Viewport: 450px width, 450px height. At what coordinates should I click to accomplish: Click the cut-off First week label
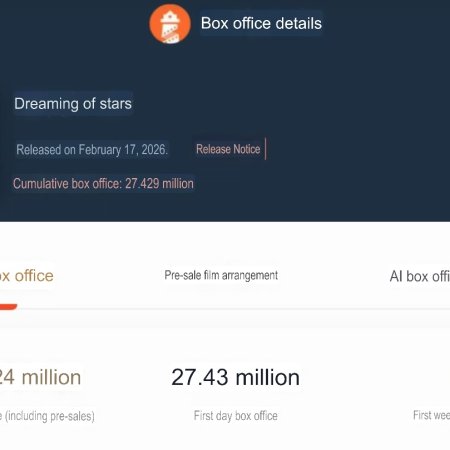coord(431,415)
